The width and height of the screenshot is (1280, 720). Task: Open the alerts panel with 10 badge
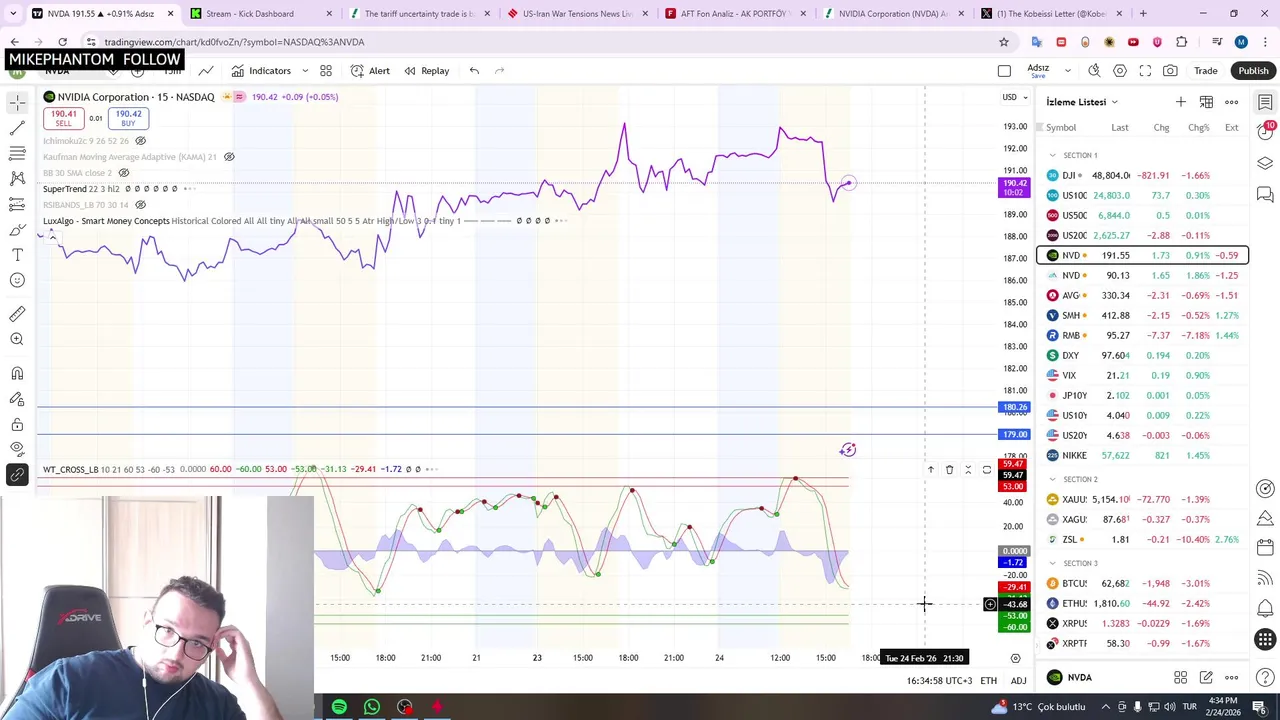click(x=1266, y=131)
